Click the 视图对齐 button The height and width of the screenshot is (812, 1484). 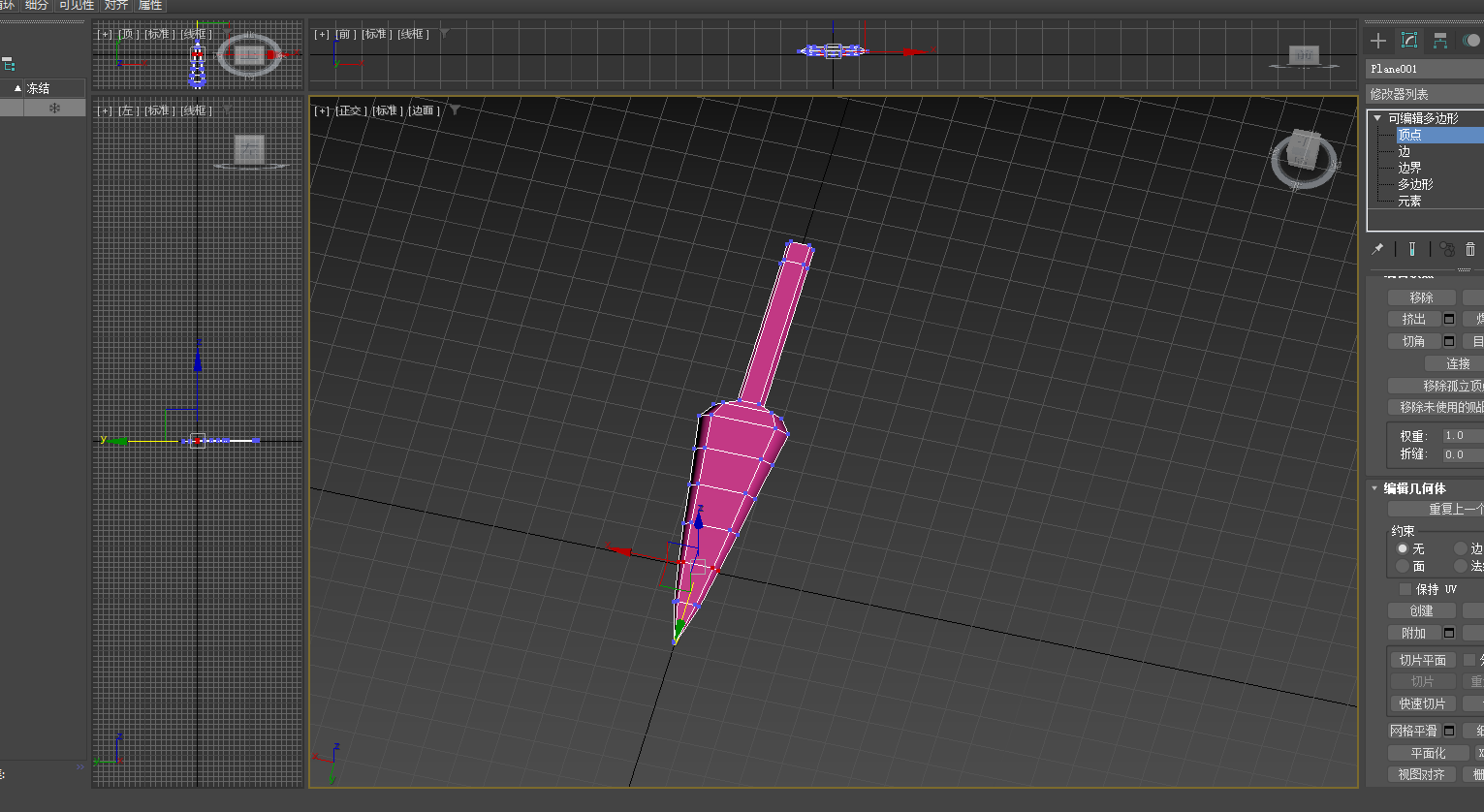pos(1421,774)
